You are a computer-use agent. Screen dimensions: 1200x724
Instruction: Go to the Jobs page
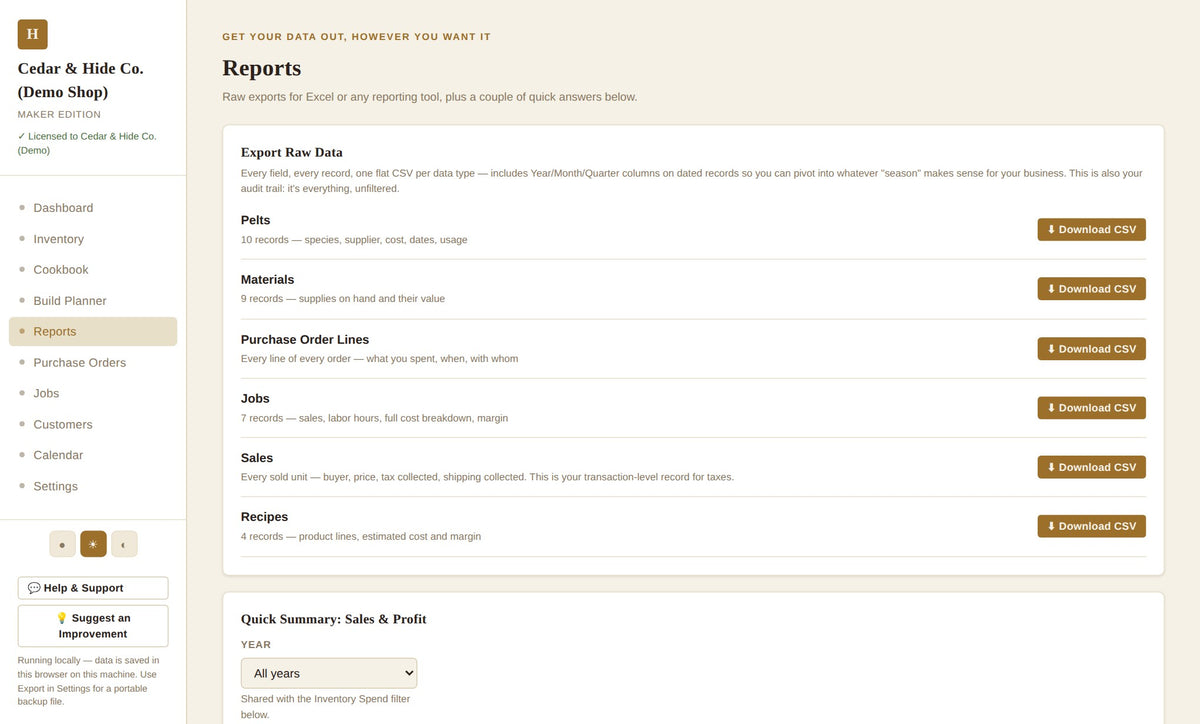click(93, 394)
